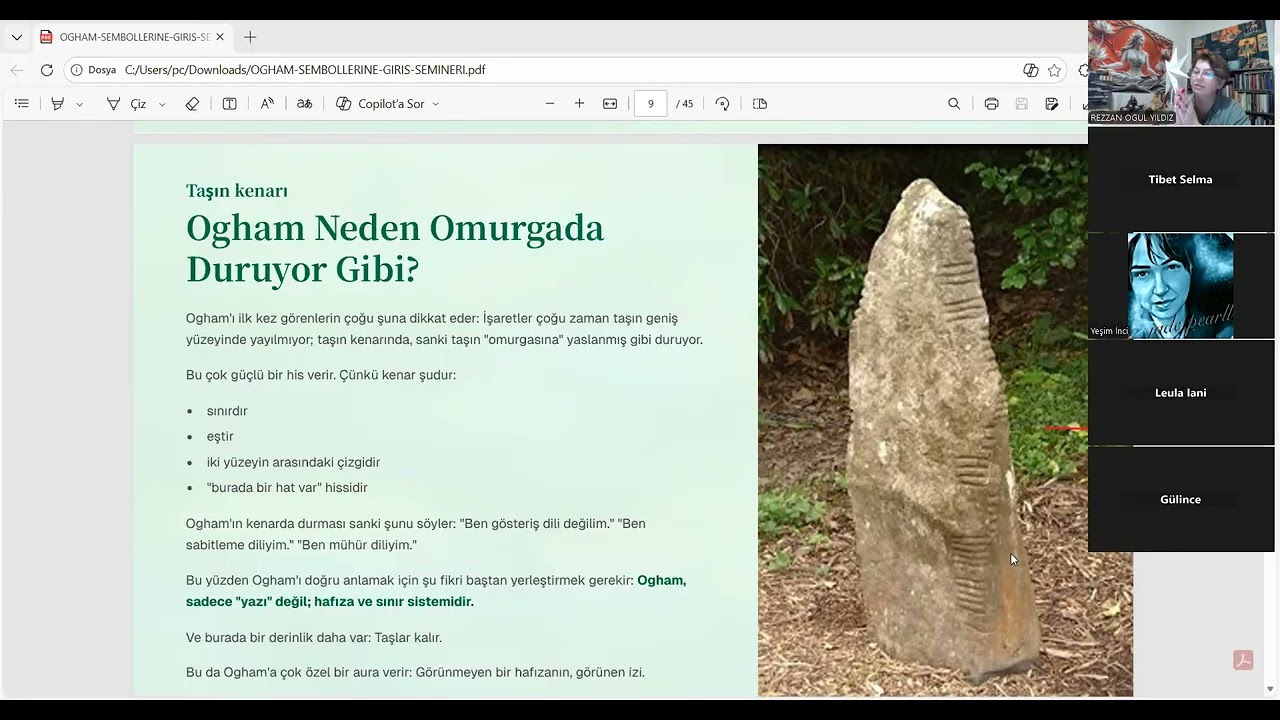Close the OGHAM PDF tab
The image size is (1280, 720).
click(220, 37)
